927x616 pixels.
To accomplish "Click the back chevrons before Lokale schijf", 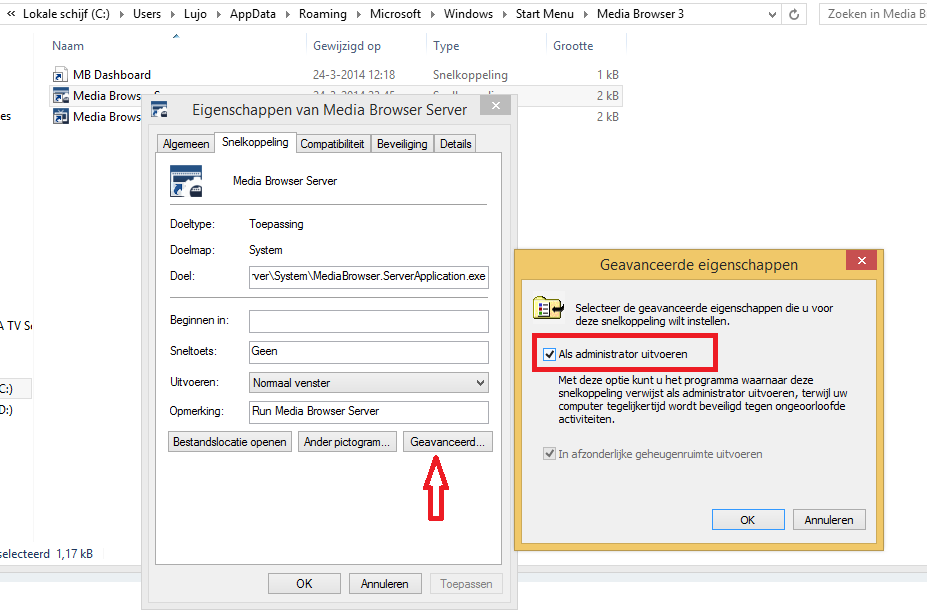I will point(11,14).
